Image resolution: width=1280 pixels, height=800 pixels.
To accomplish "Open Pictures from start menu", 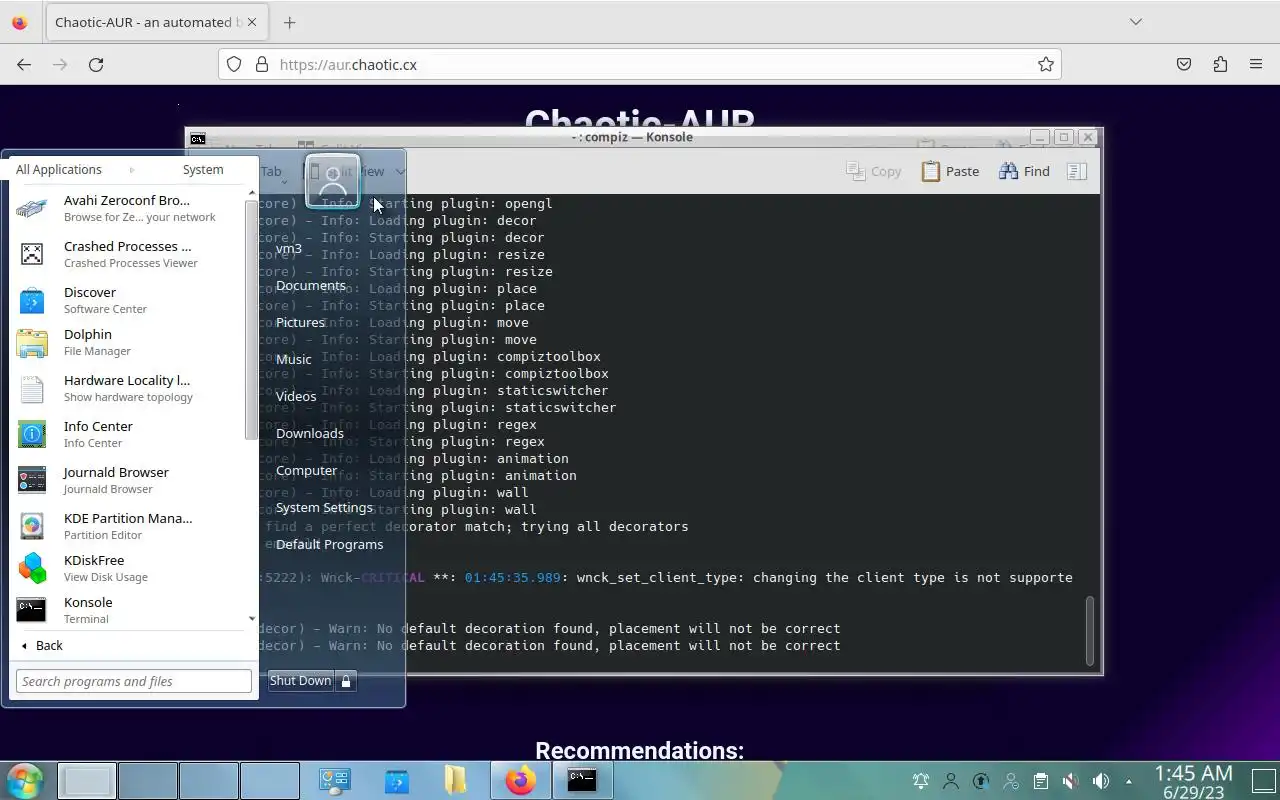I will 300,322.
